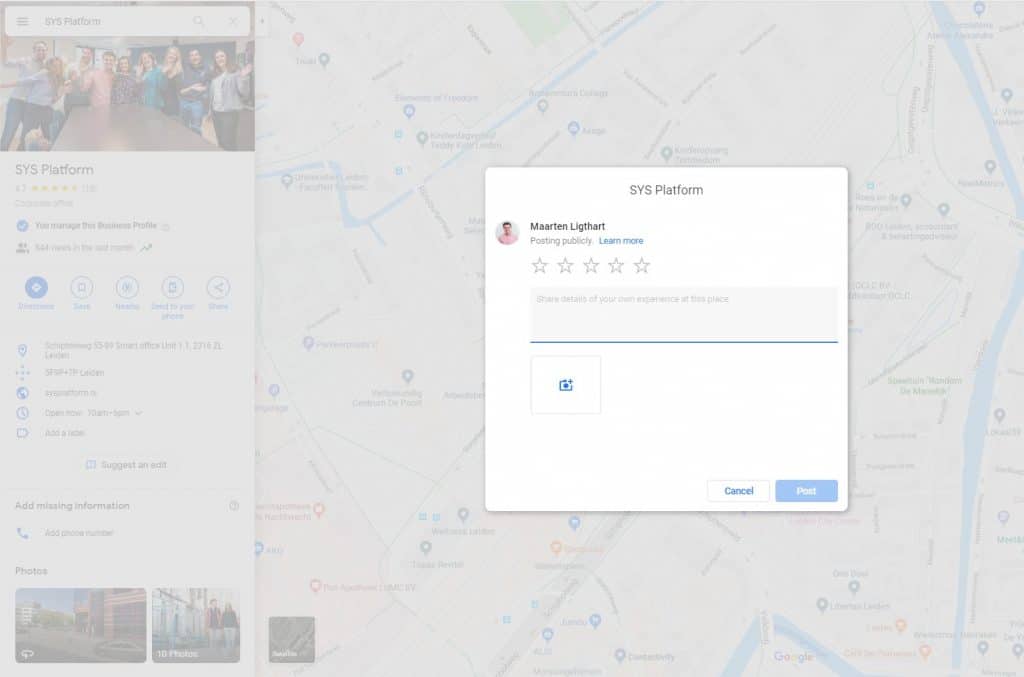Click the search magnifier icon

199,22
